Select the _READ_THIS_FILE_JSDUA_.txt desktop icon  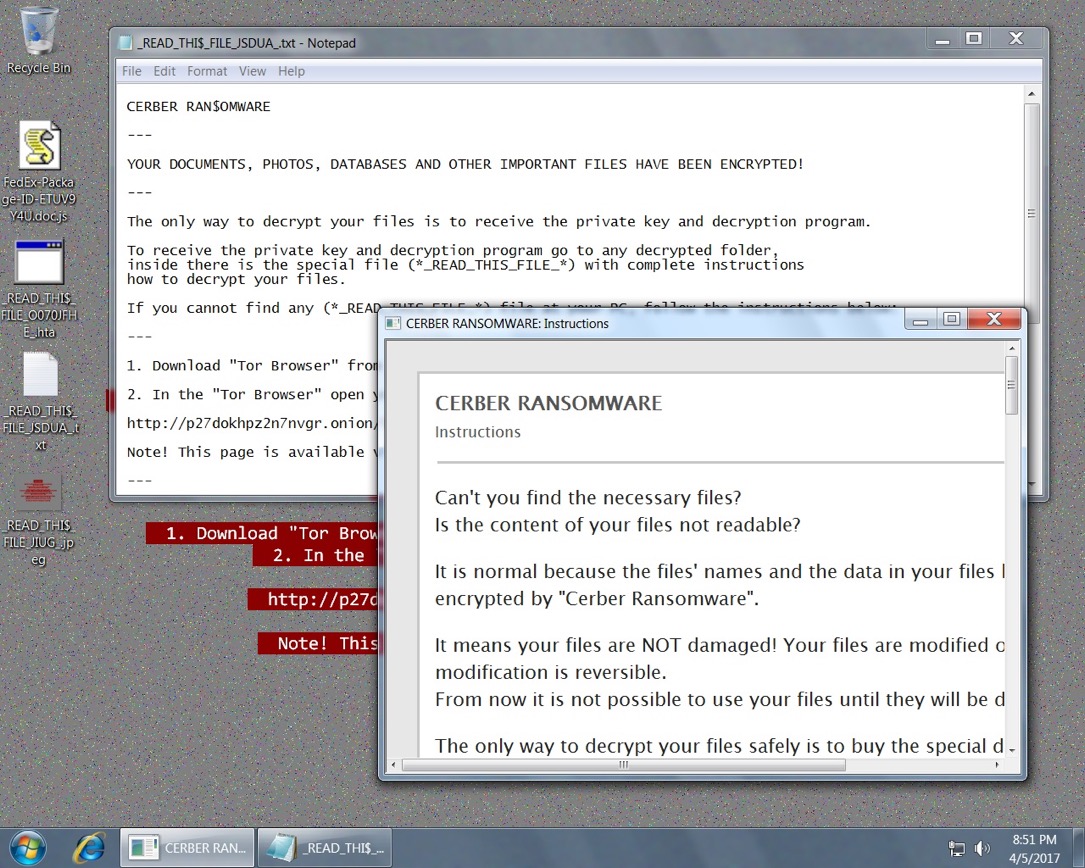tap(40, 401)
